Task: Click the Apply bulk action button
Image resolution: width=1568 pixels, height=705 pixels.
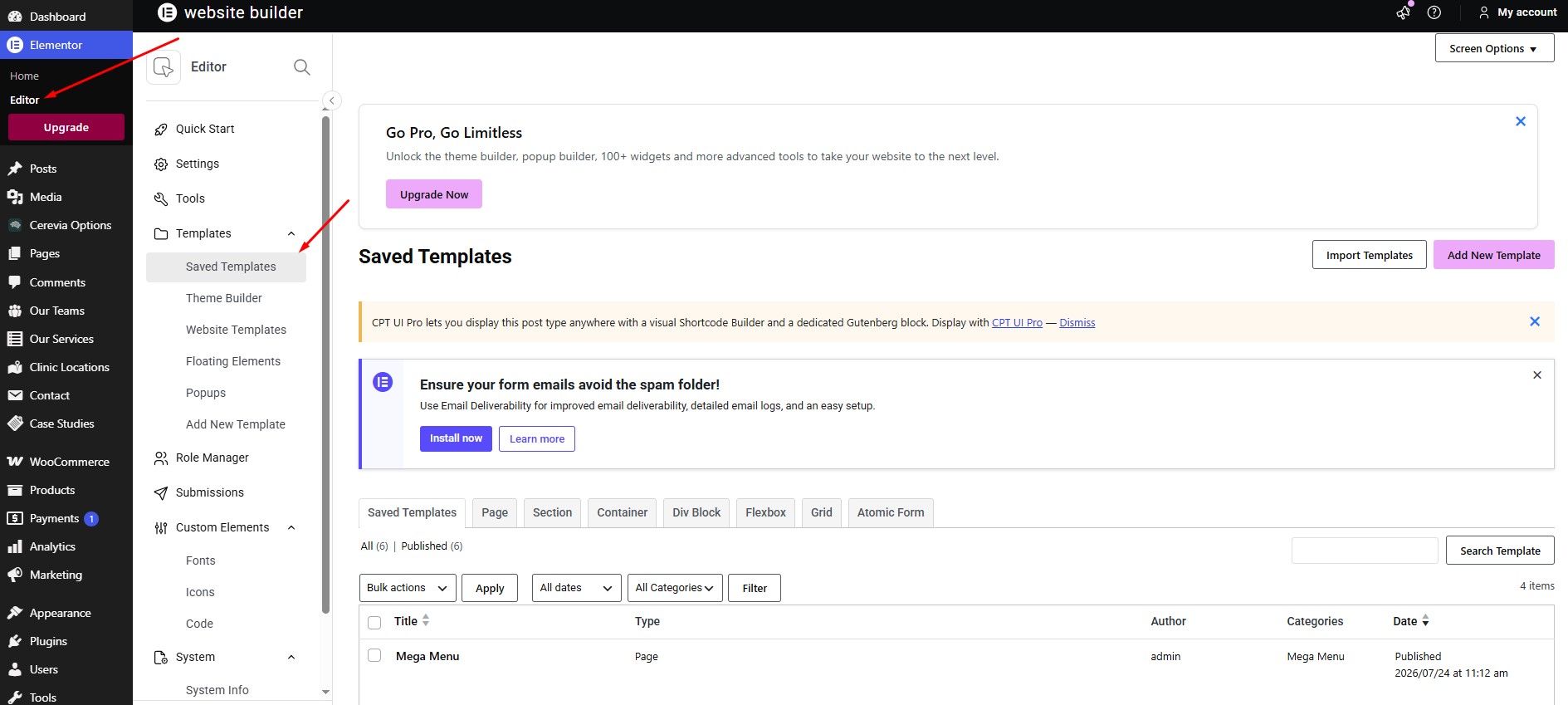Action: click(x=490, y=588)
